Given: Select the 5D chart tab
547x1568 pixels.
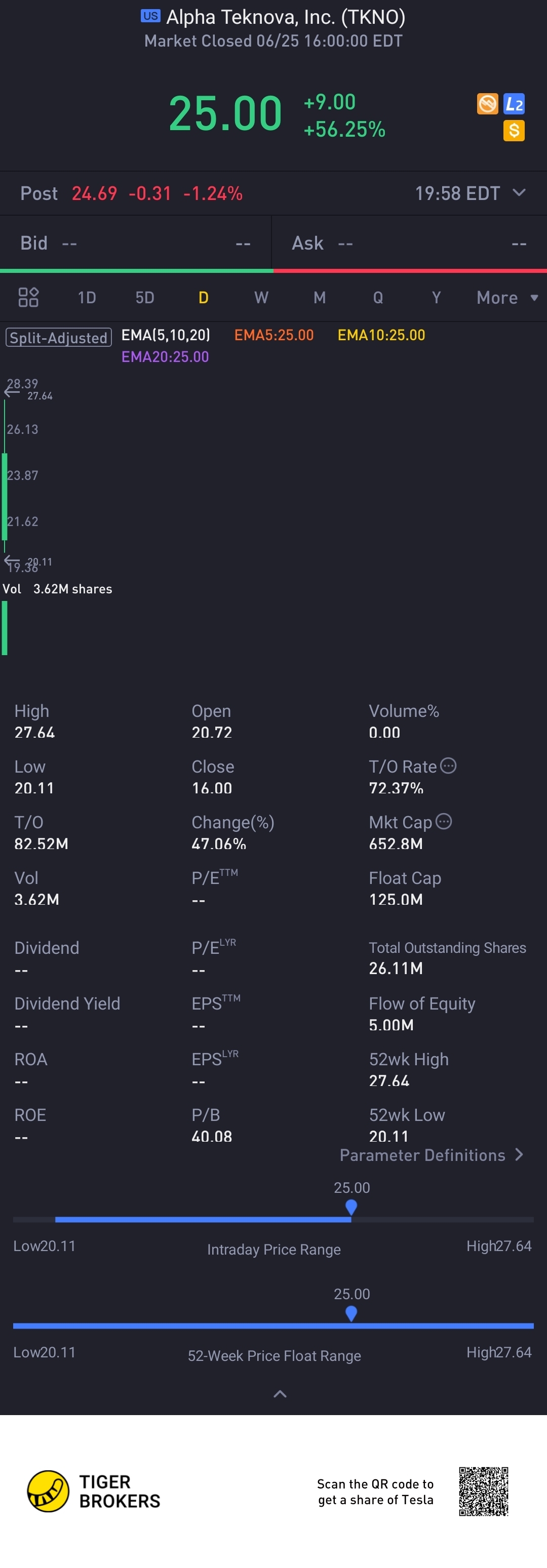Looking at the screenshot, I should [144, 298].
